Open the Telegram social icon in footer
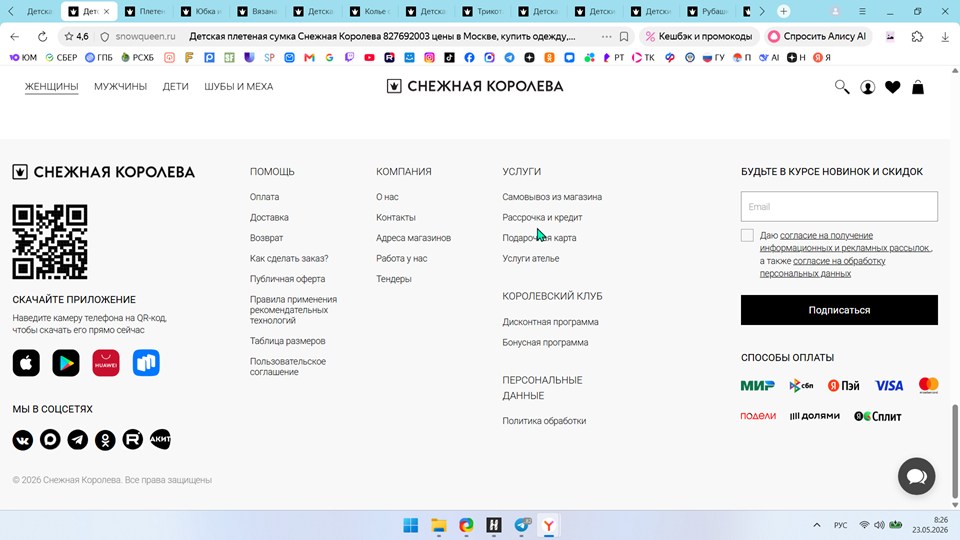The height and width of the screenshot is (540, 960). pyautogui.click(x=78, y=440)
